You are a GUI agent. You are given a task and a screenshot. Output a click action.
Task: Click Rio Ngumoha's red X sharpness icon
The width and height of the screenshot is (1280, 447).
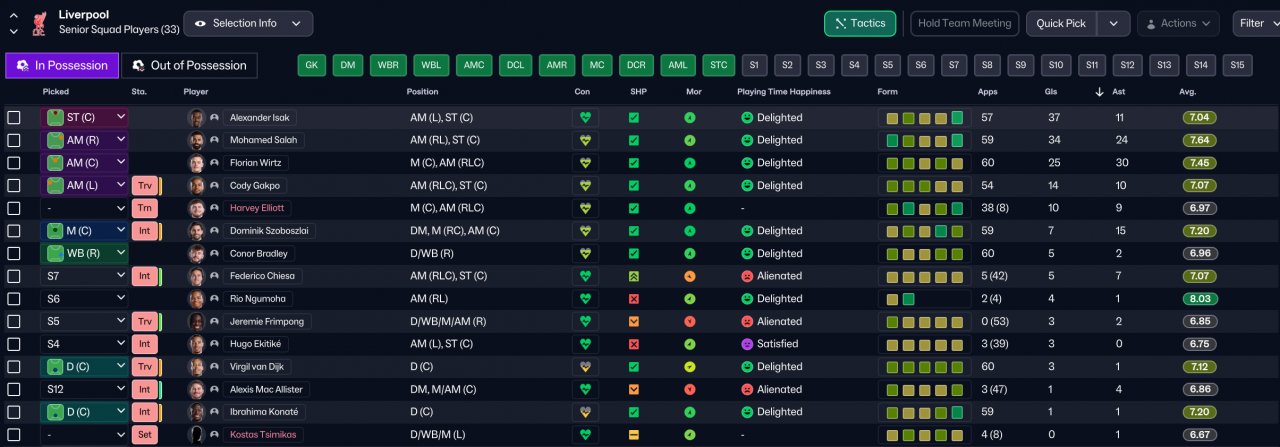coord(634,299)
